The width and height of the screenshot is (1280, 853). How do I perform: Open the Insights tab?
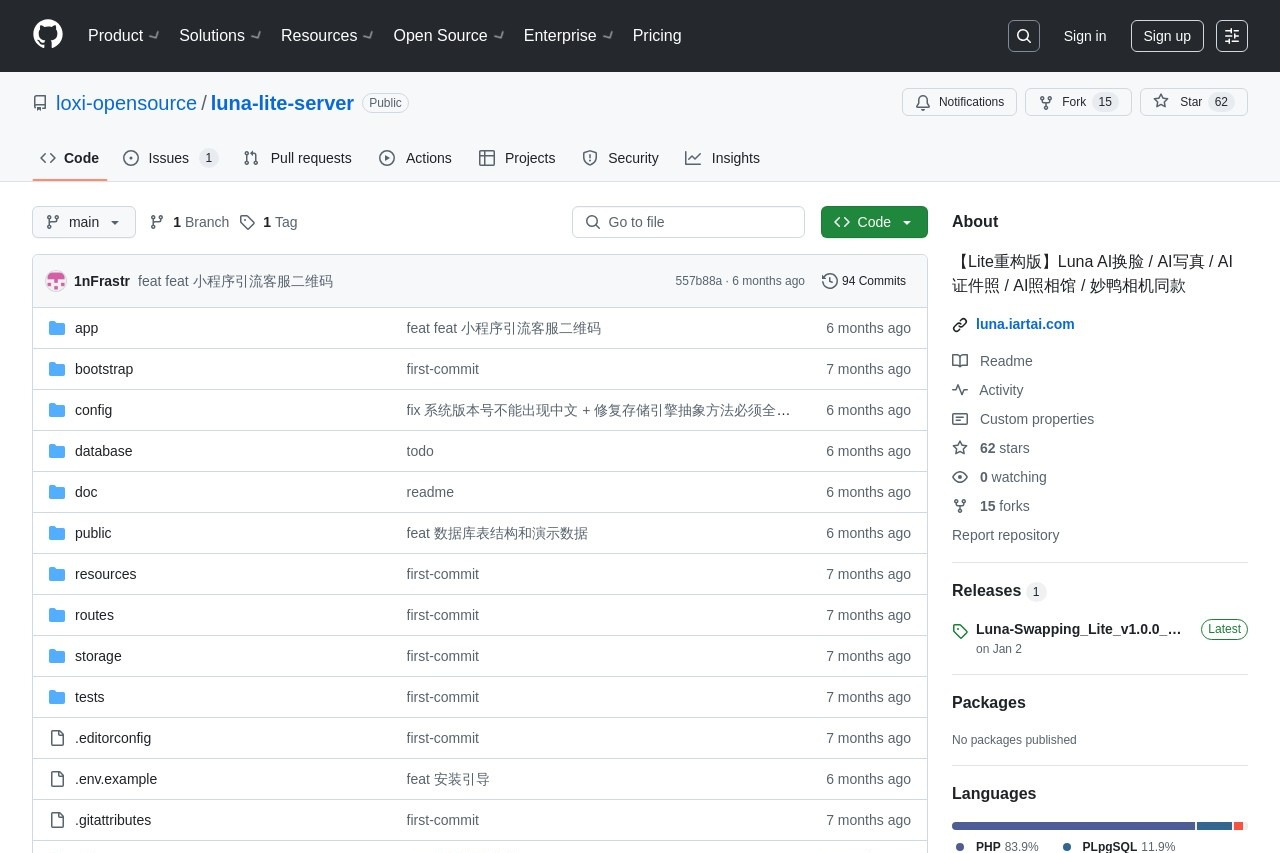point(722,158)
